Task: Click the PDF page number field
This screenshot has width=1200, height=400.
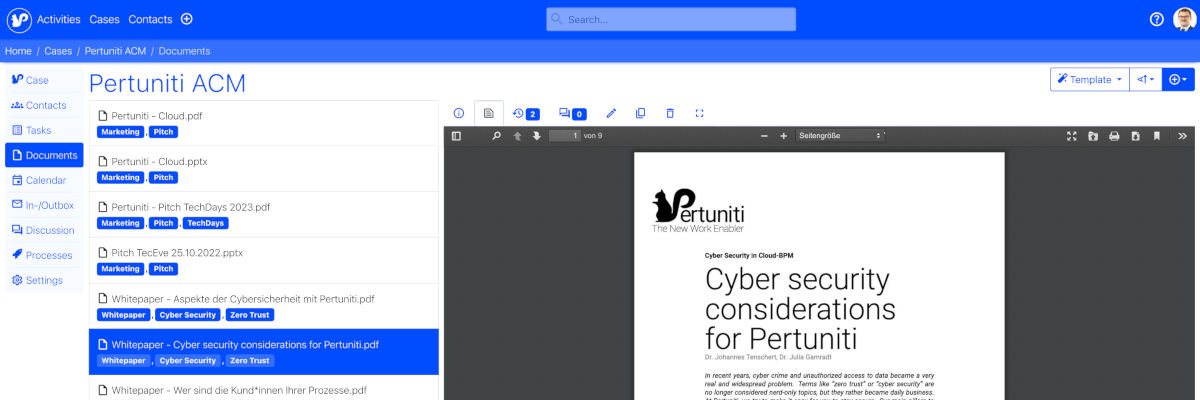Action: [565, 136]
